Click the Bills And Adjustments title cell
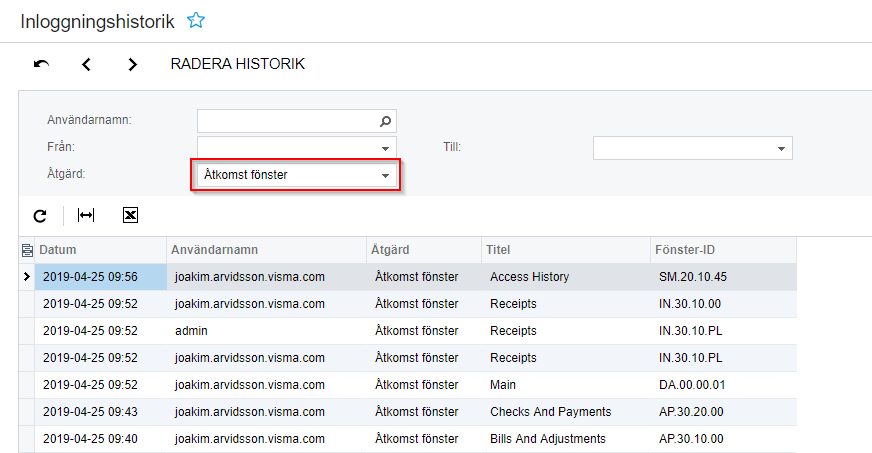Image resolution: width=872 pixels, height=453 pixels. 547,439
